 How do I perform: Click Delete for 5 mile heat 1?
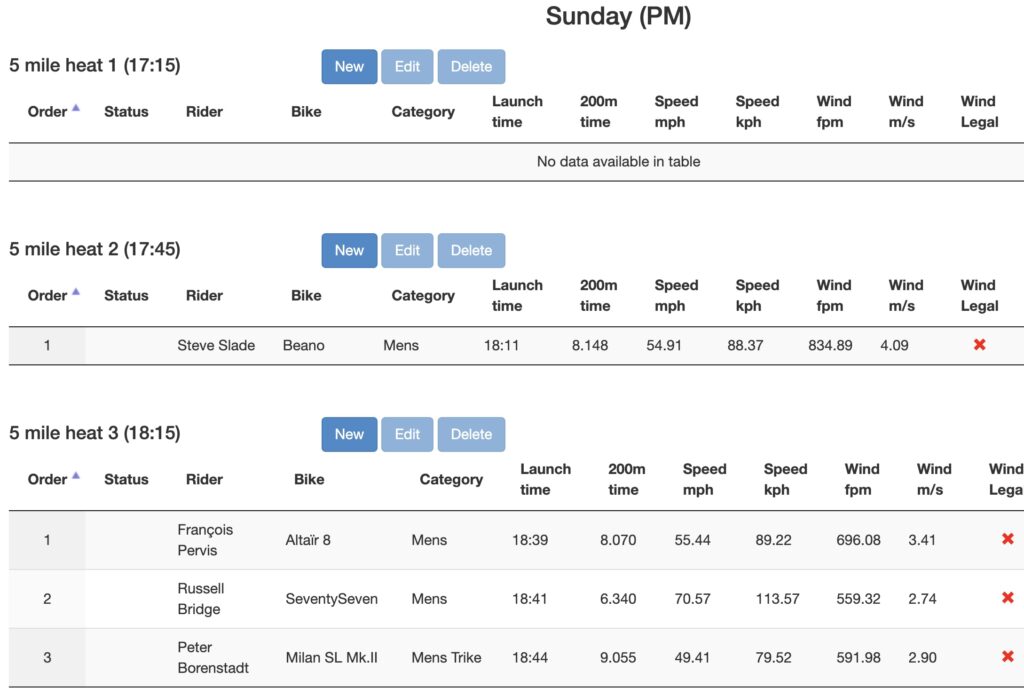pyautogui.click(x=471, y=66)
